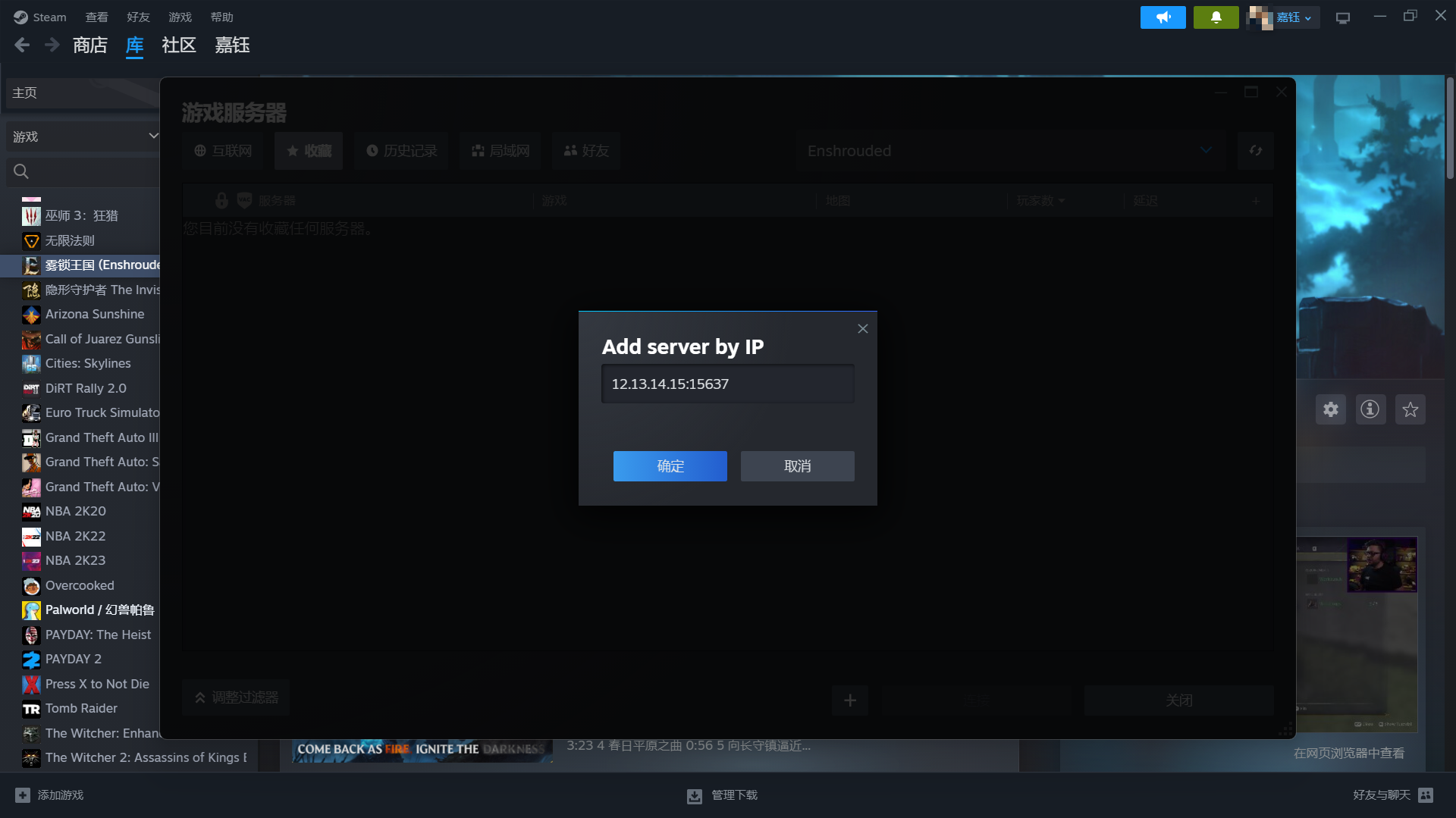Open the broadcast screenshot thumbnail
Screen dimensions: 1456x818
click(x=1357, y=634)
